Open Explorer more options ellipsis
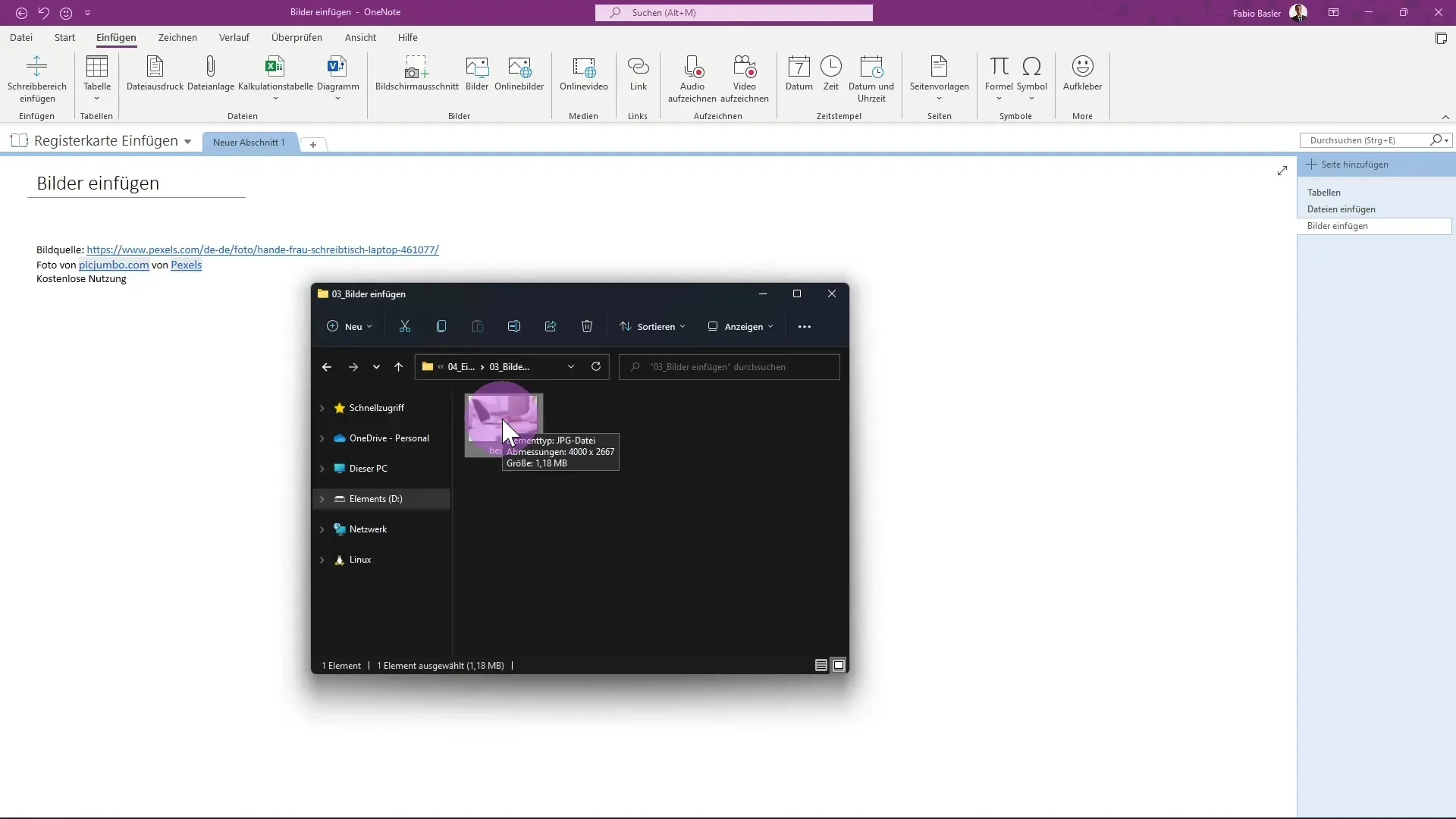This screenshot has width=1456, height=819. [x=805, y=327]
